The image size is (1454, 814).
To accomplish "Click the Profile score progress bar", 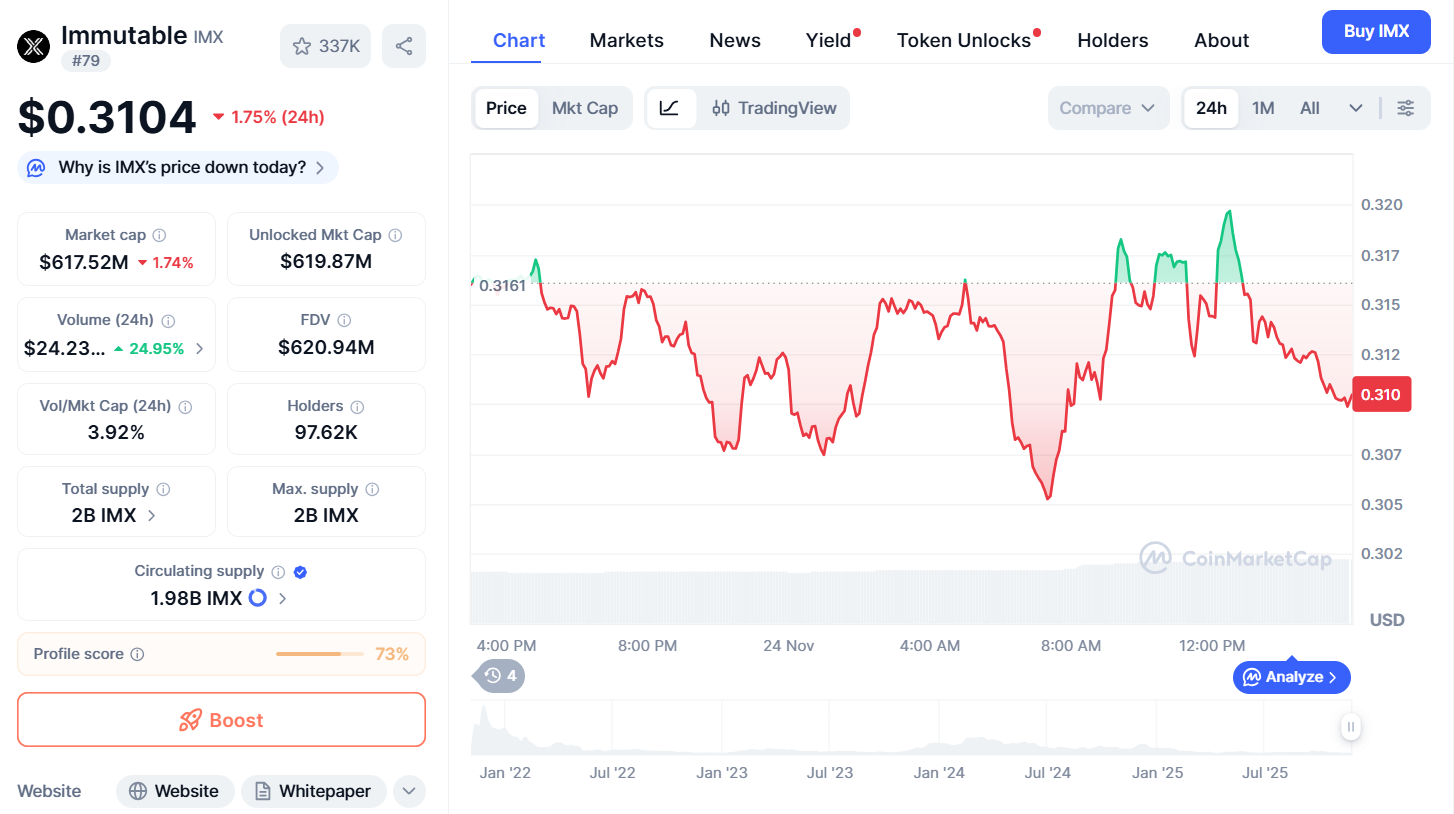I will click(319, 653).
